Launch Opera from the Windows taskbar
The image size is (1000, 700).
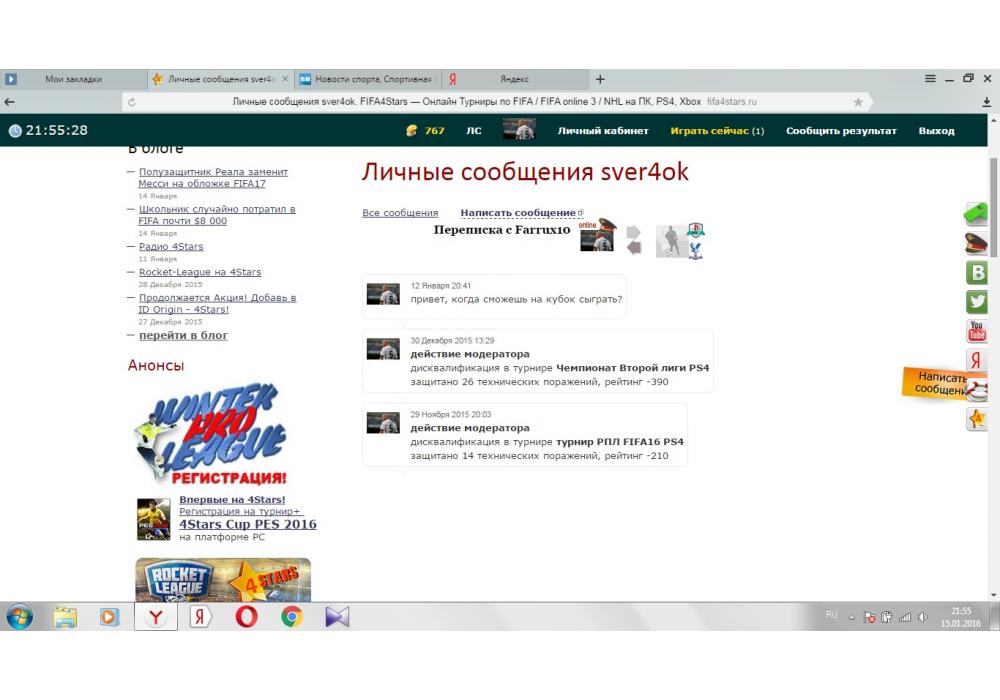246,617
